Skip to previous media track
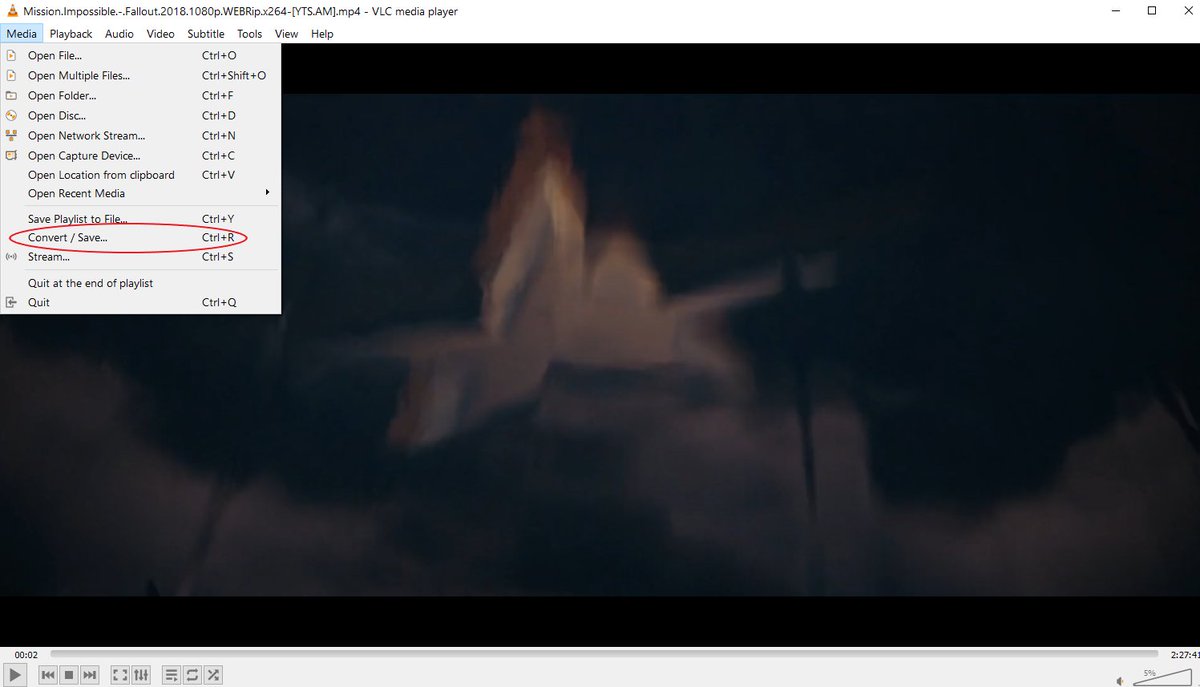This screenshot has height=687, width=1200. (x=47, y=675)
